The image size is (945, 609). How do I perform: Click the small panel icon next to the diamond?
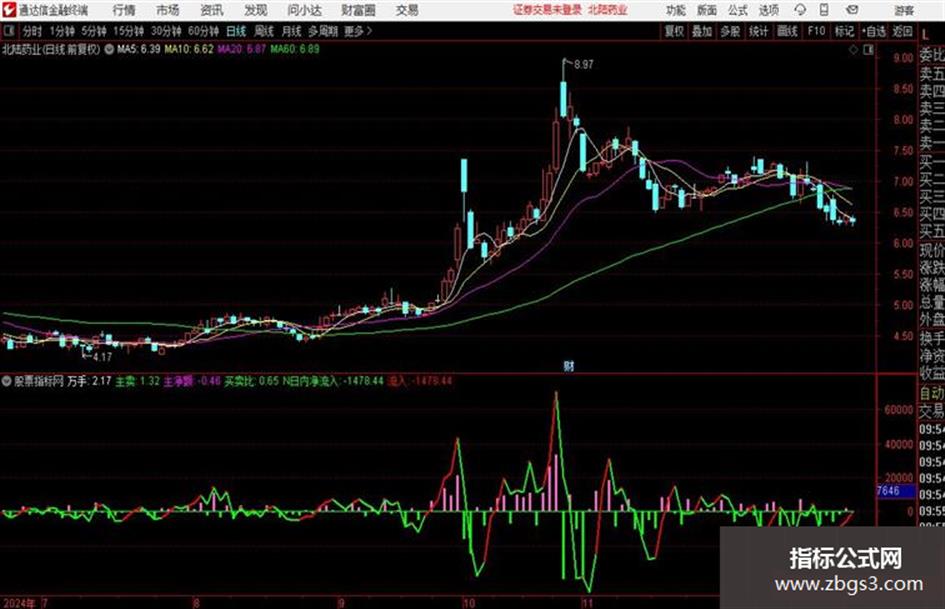(x=868, y=50)
